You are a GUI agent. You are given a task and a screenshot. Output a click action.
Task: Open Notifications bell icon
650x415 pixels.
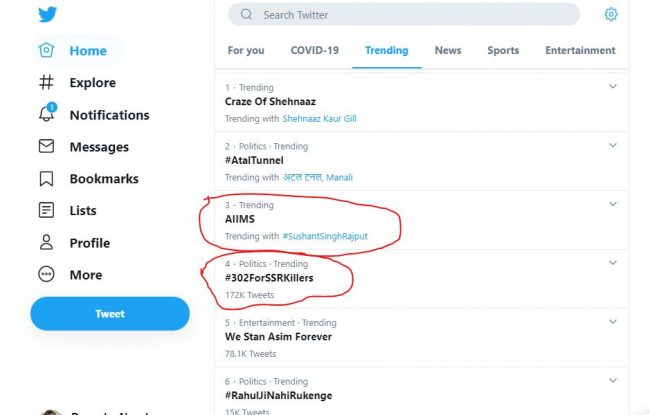(x=46, y=114)
